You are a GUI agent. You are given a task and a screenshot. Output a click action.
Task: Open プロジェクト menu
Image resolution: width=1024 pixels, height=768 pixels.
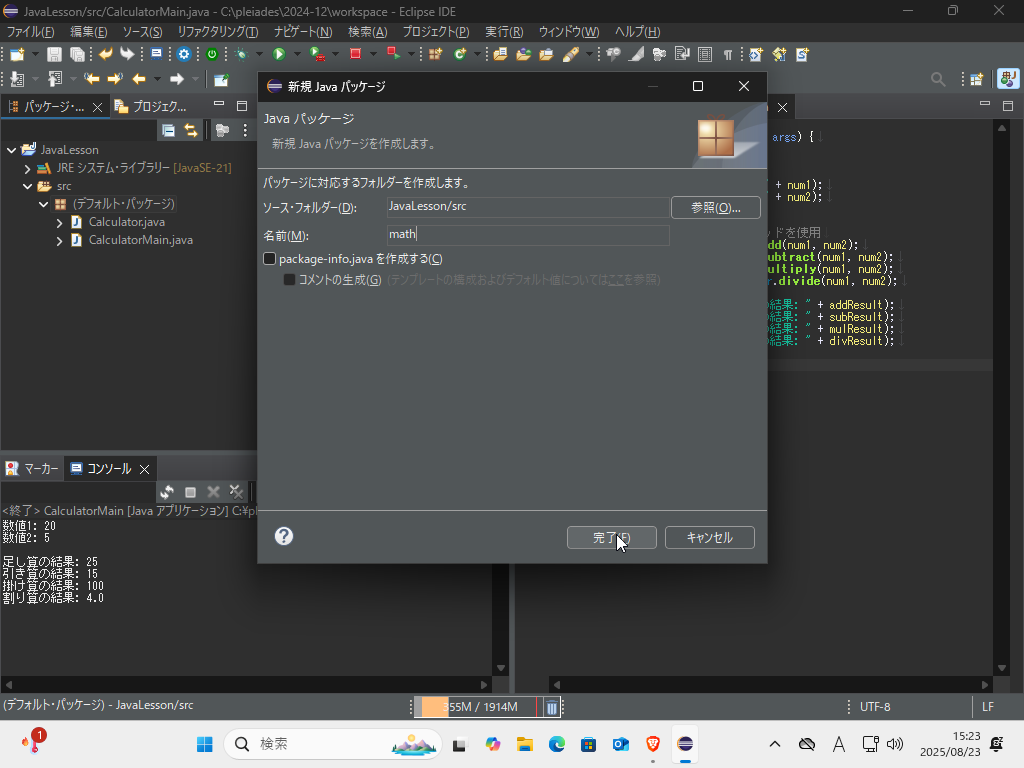tap(436, 31)
